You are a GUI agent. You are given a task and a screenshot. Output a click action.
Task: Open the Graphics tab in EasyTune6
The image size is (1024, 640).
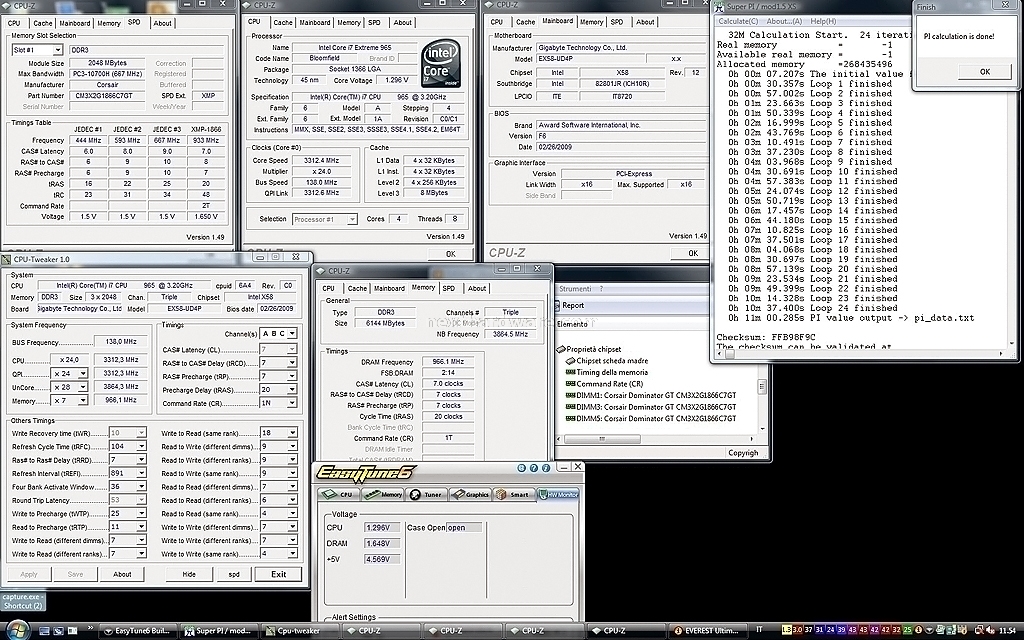(x=470, y=494)
